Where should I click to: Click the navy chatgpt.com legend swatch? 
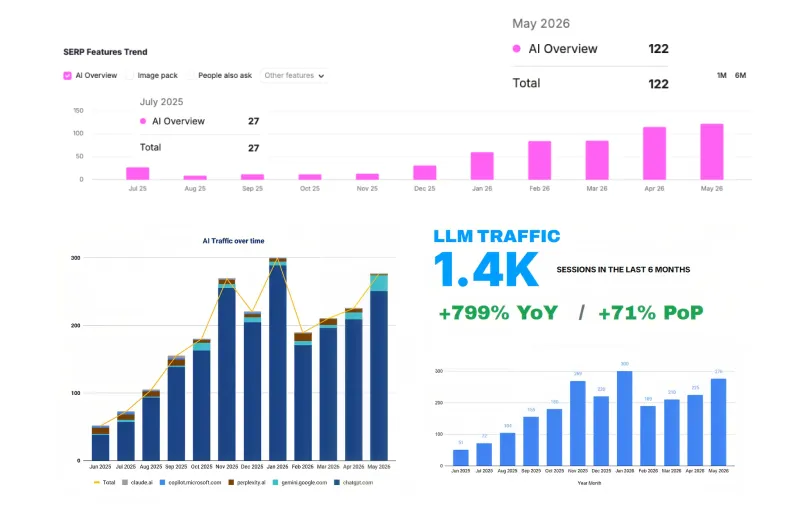[337, 482]
